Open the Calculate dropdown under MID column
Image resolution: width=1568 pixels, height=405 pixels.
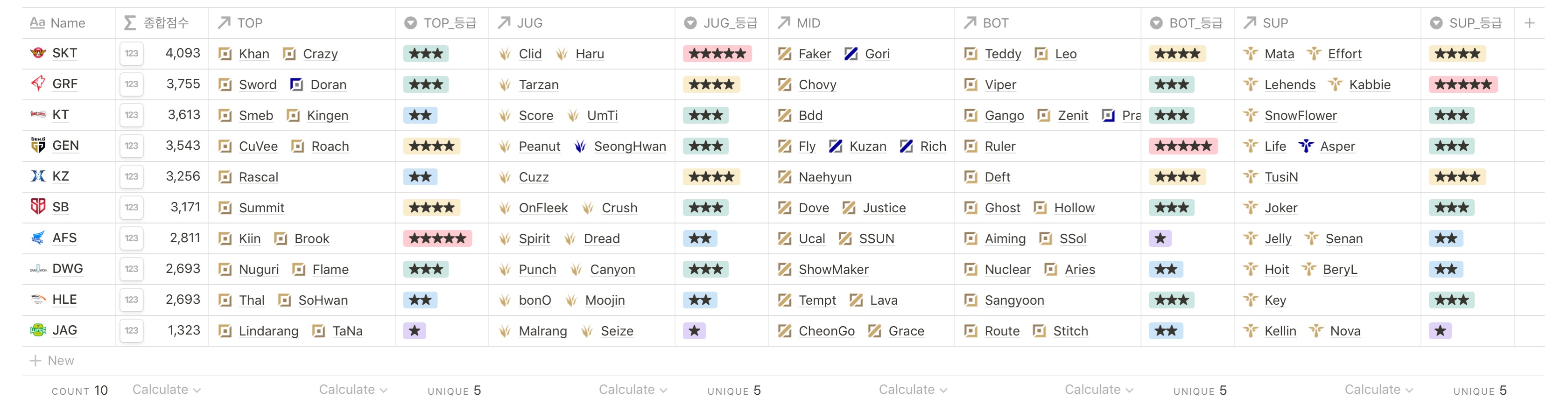pos(912,390)
